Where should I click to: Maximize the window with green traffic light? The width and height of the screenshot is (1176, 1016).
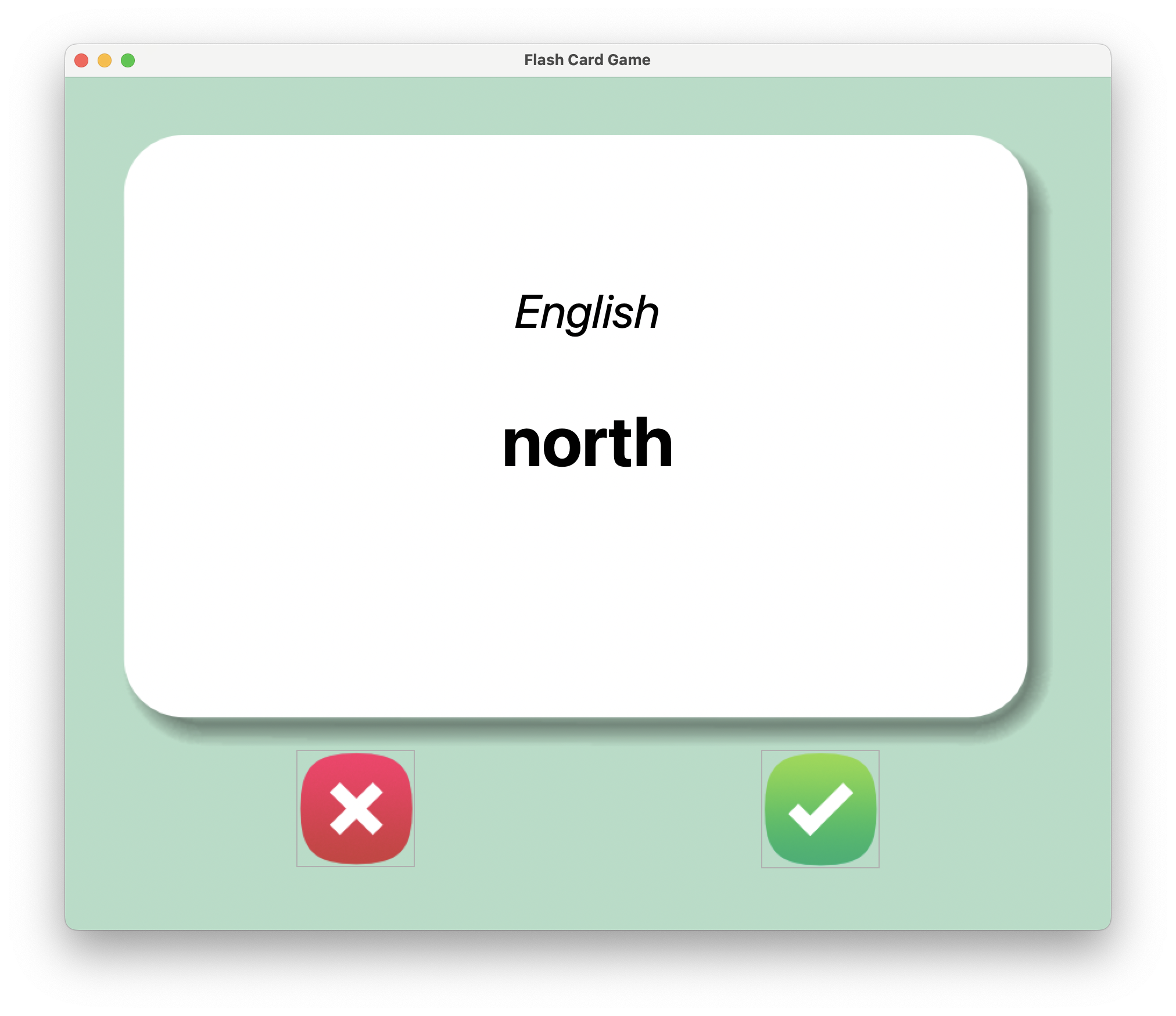click(x=128, y=60)
